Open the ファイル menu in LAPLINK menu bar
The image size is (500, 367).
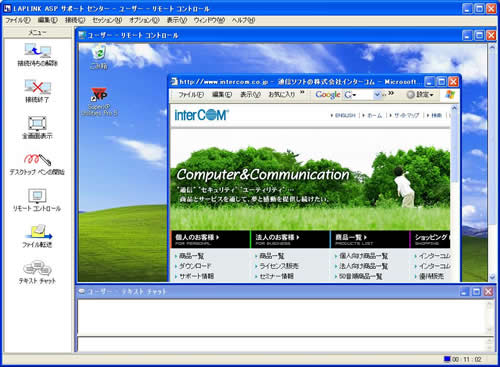[x=18, y=20]
